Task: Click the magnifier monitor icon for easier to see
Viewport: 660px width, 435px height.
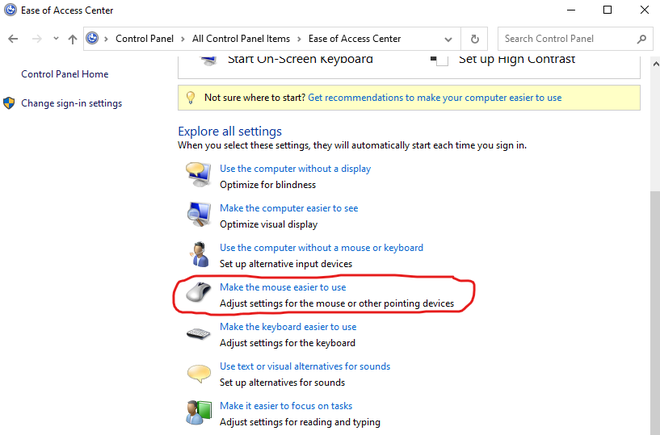Action: pos(199,214)
